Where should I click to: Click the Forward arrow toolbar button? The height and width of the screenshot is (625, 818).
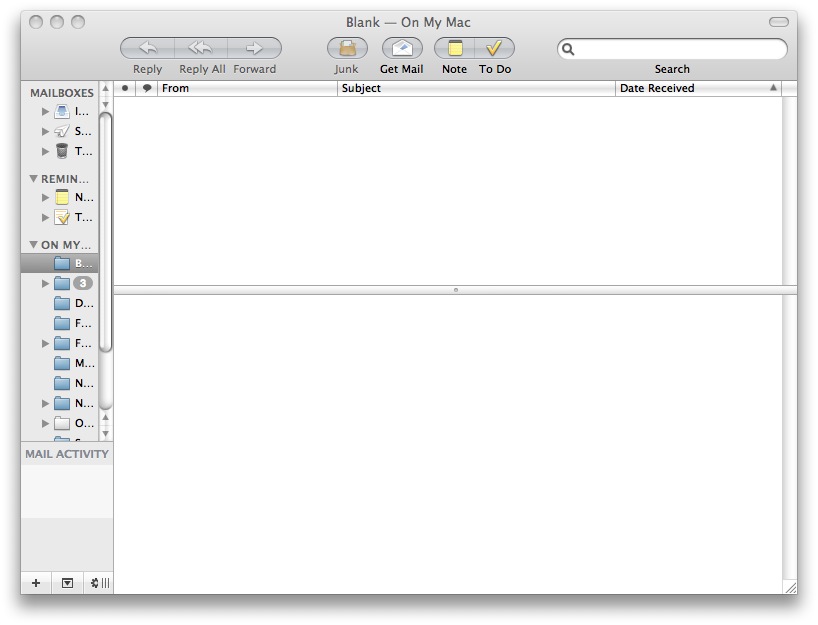click(x=255, y=48)
